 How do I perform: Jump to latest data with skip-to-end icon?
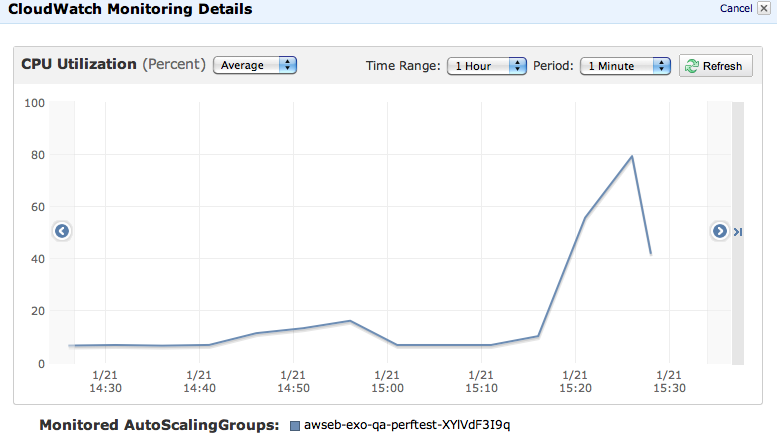738,232
